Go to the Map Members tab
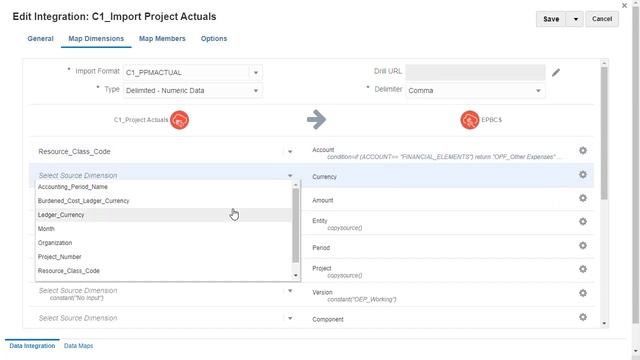Image resolution: width=640 pixels, height=360 pixels. [x=162, y=39]
